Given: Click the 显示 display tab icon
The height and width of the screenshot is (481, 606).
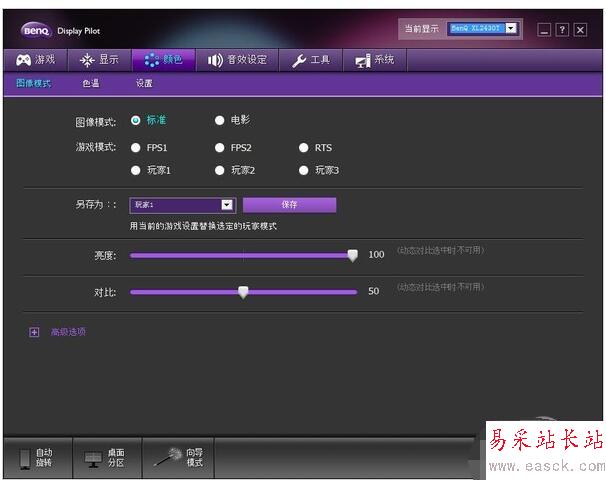Looking at the screenshot, I should pos(87,60).
